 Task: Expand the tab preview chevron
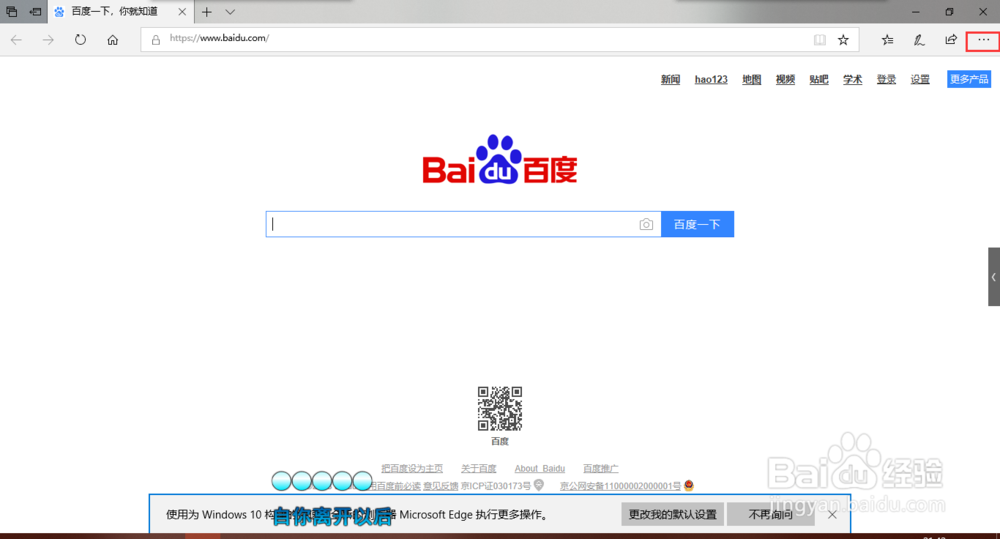tap(230, 11)
